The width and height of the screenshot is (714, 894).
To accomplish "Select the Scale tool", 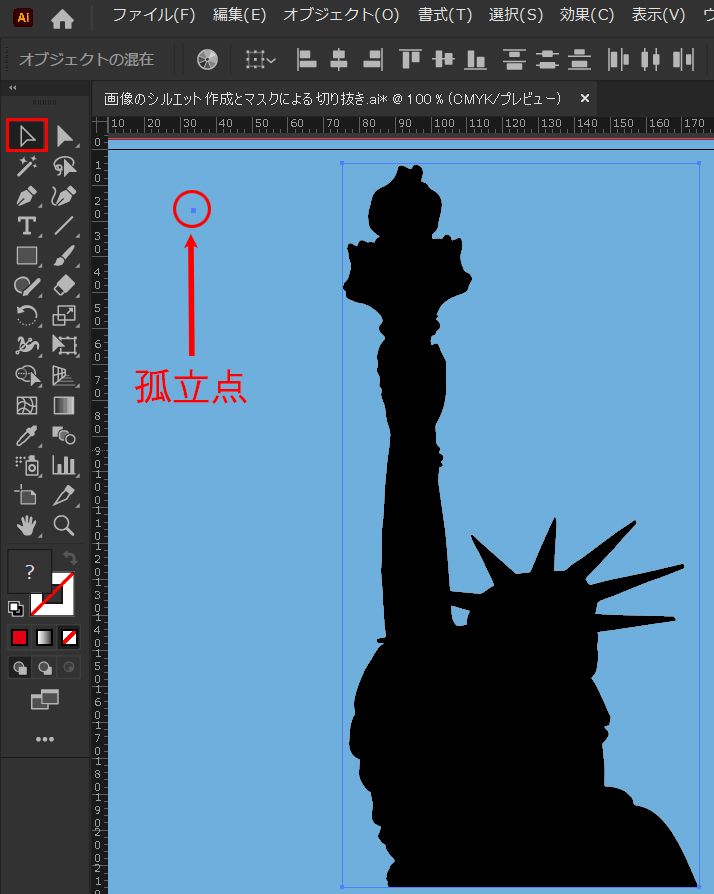I will 64,315.
